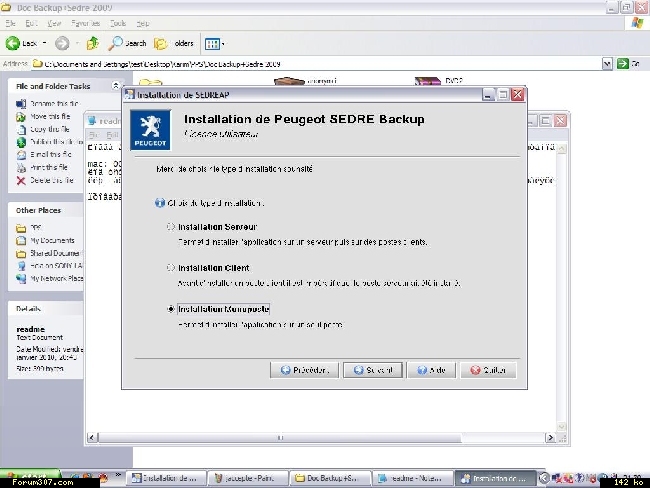Click the Quitter button
The height and width of the screenshot is (488, 650).
(488, 370)
